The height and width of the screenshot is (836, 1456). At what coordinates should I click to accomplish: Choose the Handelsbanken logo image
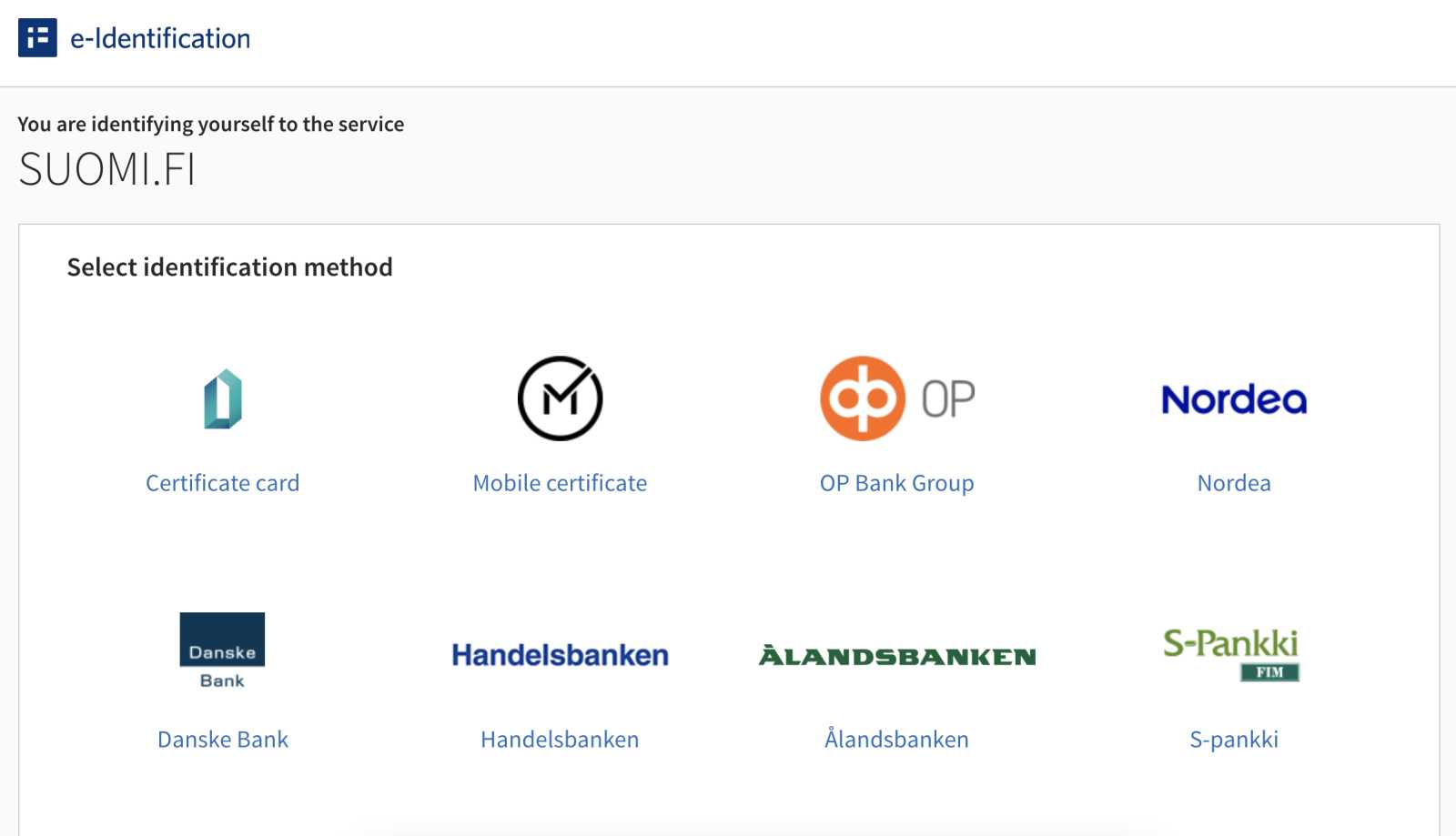pyautogui.click(x=560, y=655)
